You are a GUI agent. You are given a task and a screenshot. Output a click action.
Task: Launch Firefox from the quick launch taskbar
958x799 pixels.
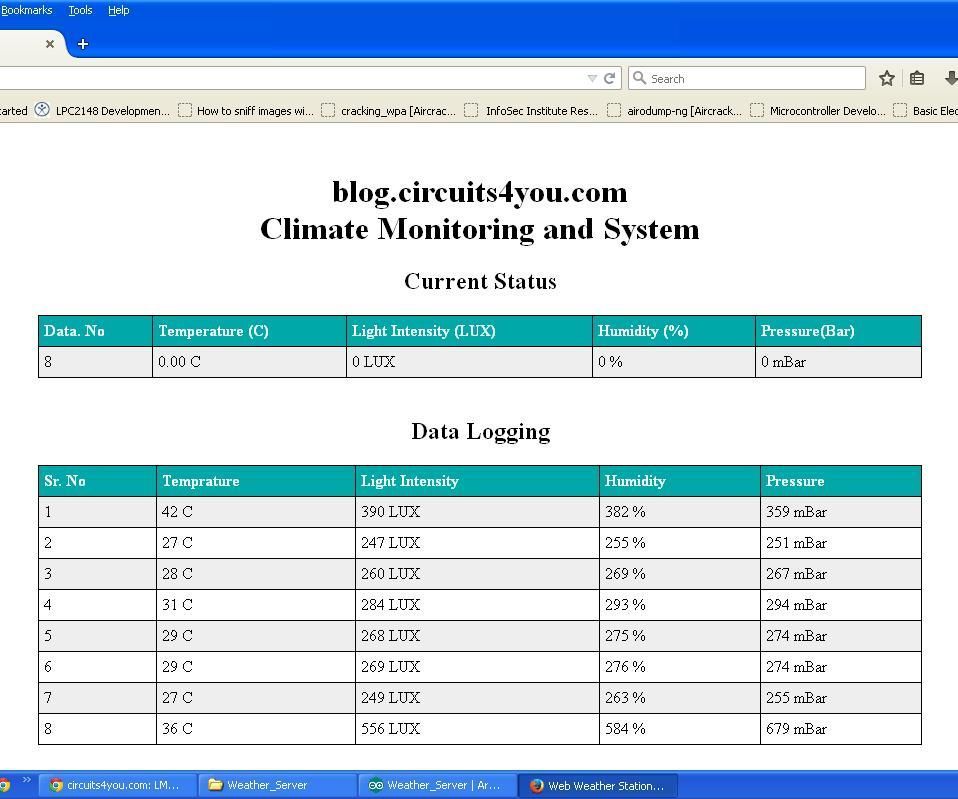click(5, 785)
